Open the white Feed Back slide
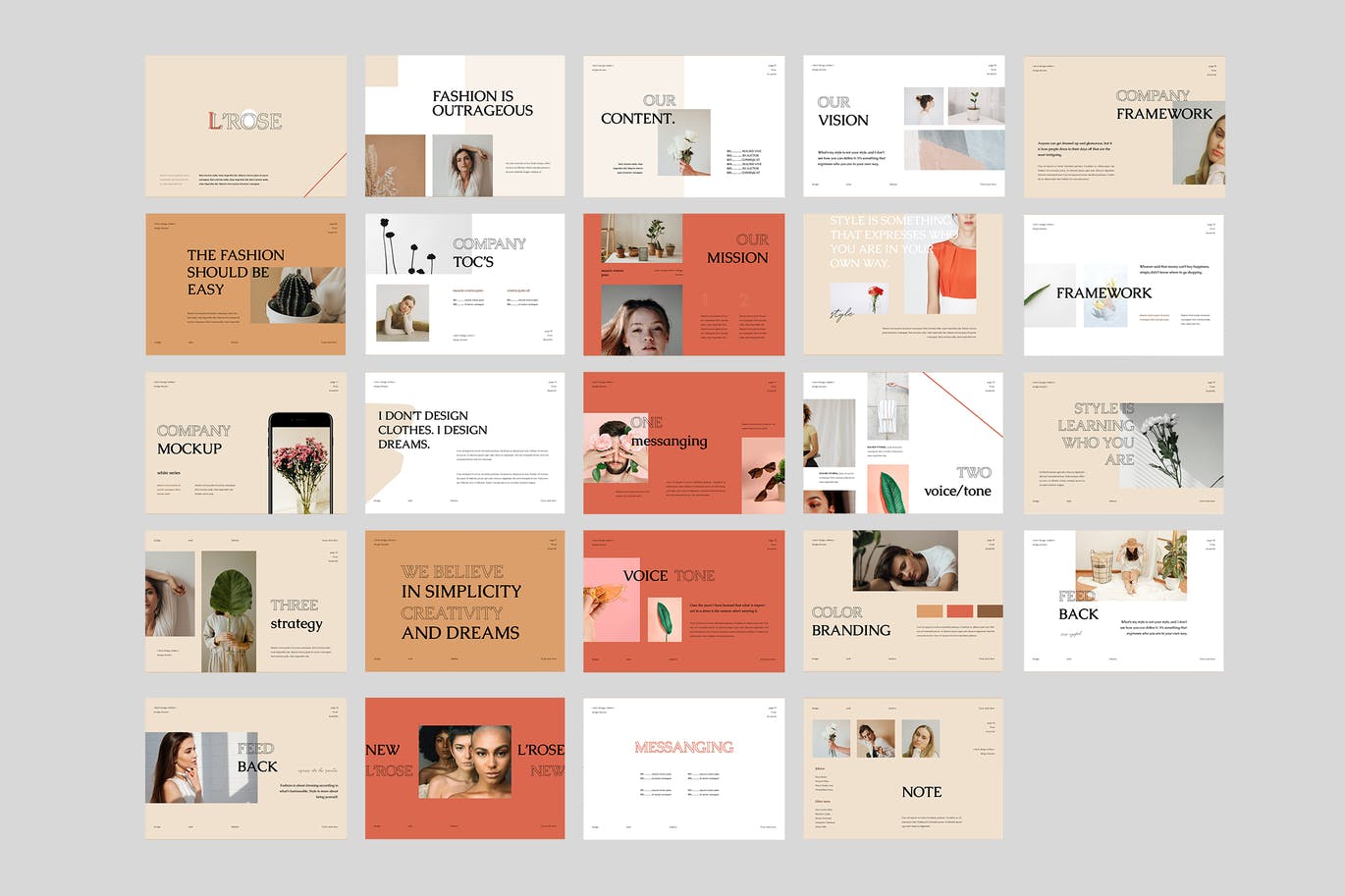The height and width of the screenshot is (896, 1345). [x=1124, y=602]
